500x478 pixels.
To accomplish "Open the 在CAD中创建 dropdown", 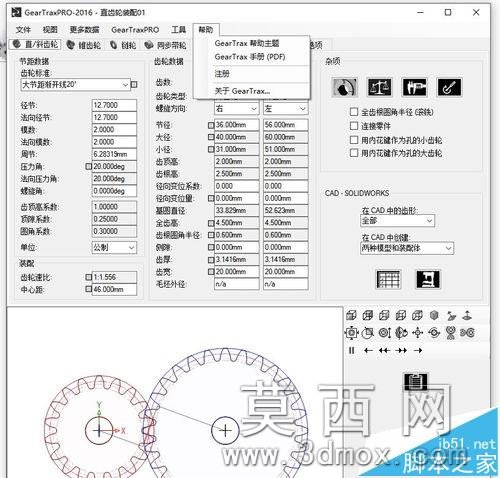I will pos(407,248).
